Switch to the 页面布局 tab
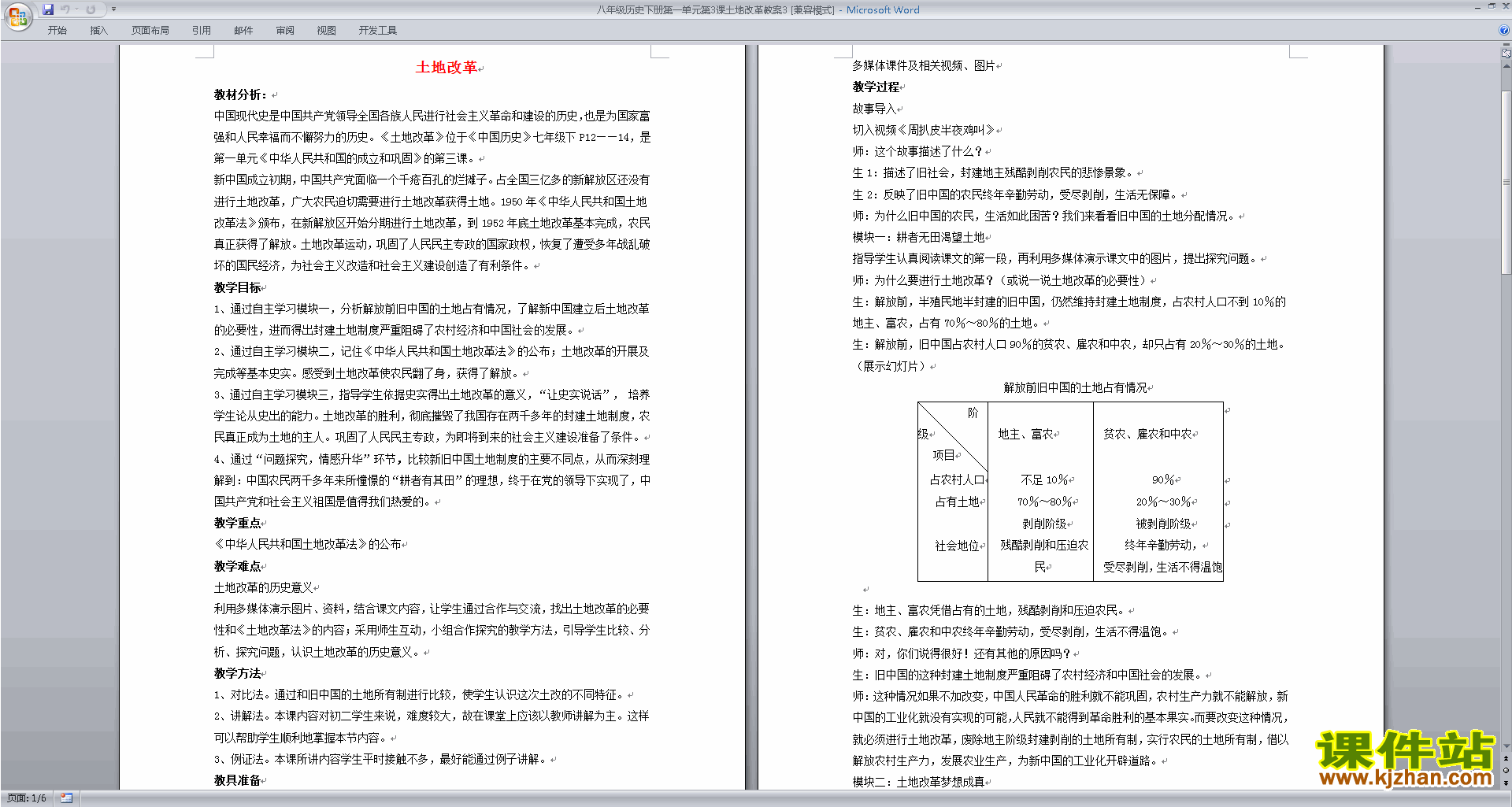Viewport: 1512px width, 807px height. coord(150,31)
